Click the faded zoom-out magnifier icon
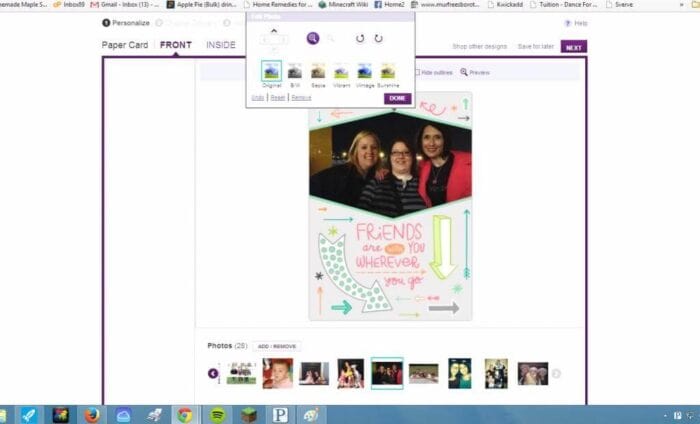The height and width of the screenshot is (424, 700). pos(330,39)
